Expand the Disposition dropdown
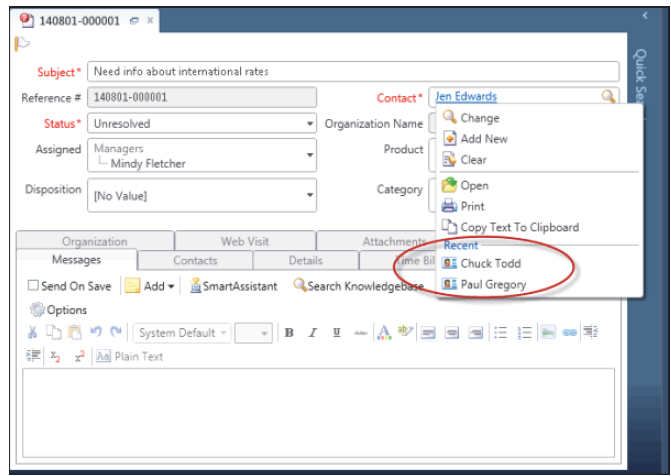Viewport: 671px width, 476px height. (309, 195)
